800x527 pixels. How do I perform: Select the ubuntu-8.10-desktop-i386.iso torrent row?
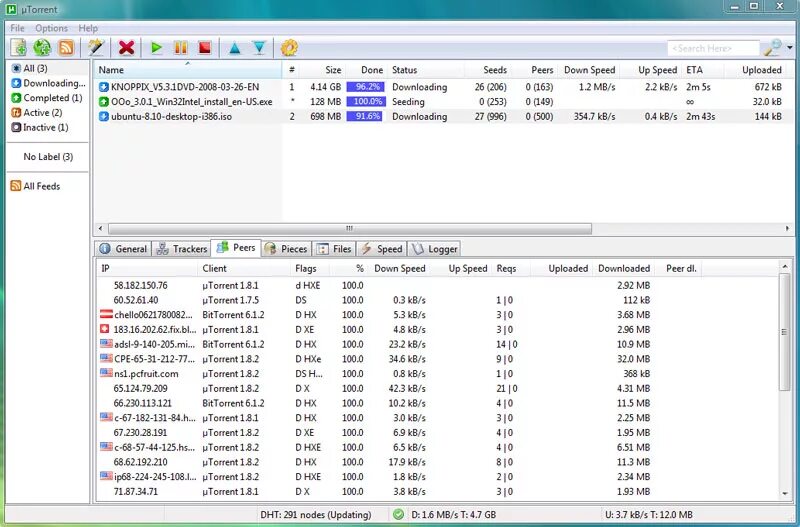pos(444,117)
